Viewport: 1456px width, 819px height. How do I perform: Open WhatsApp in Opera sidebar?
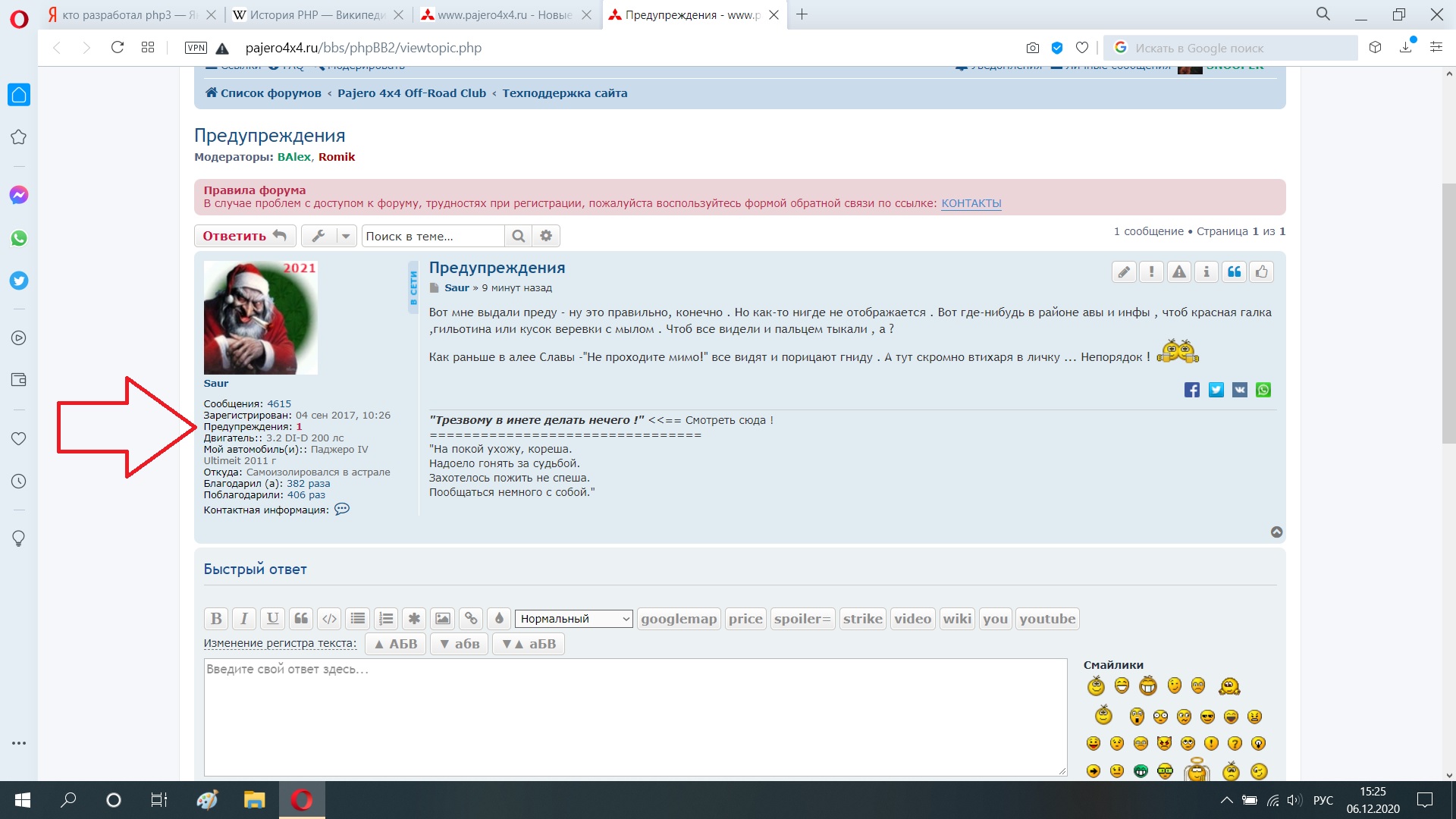pos(19,238)
